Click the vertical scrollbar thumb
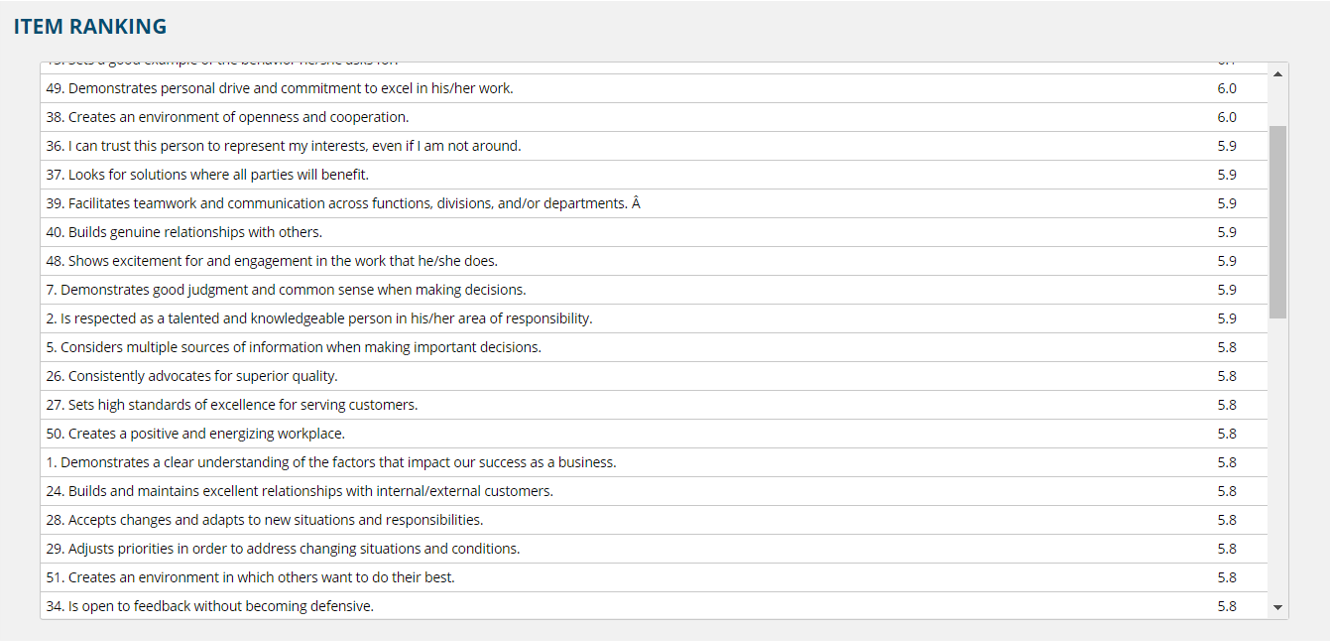The height and width of the screenshot is (641, 1330). tap(1277, 222)
